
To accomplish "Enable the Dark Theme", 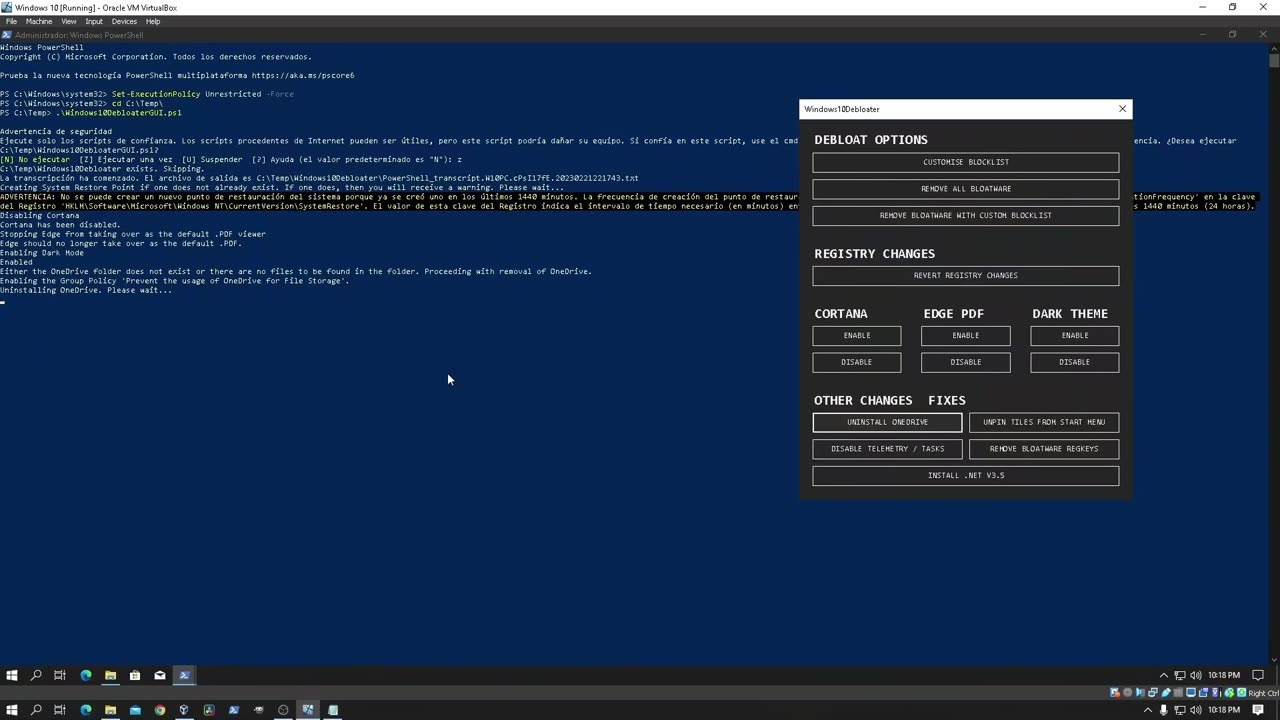I will [x=1074, y=335].
